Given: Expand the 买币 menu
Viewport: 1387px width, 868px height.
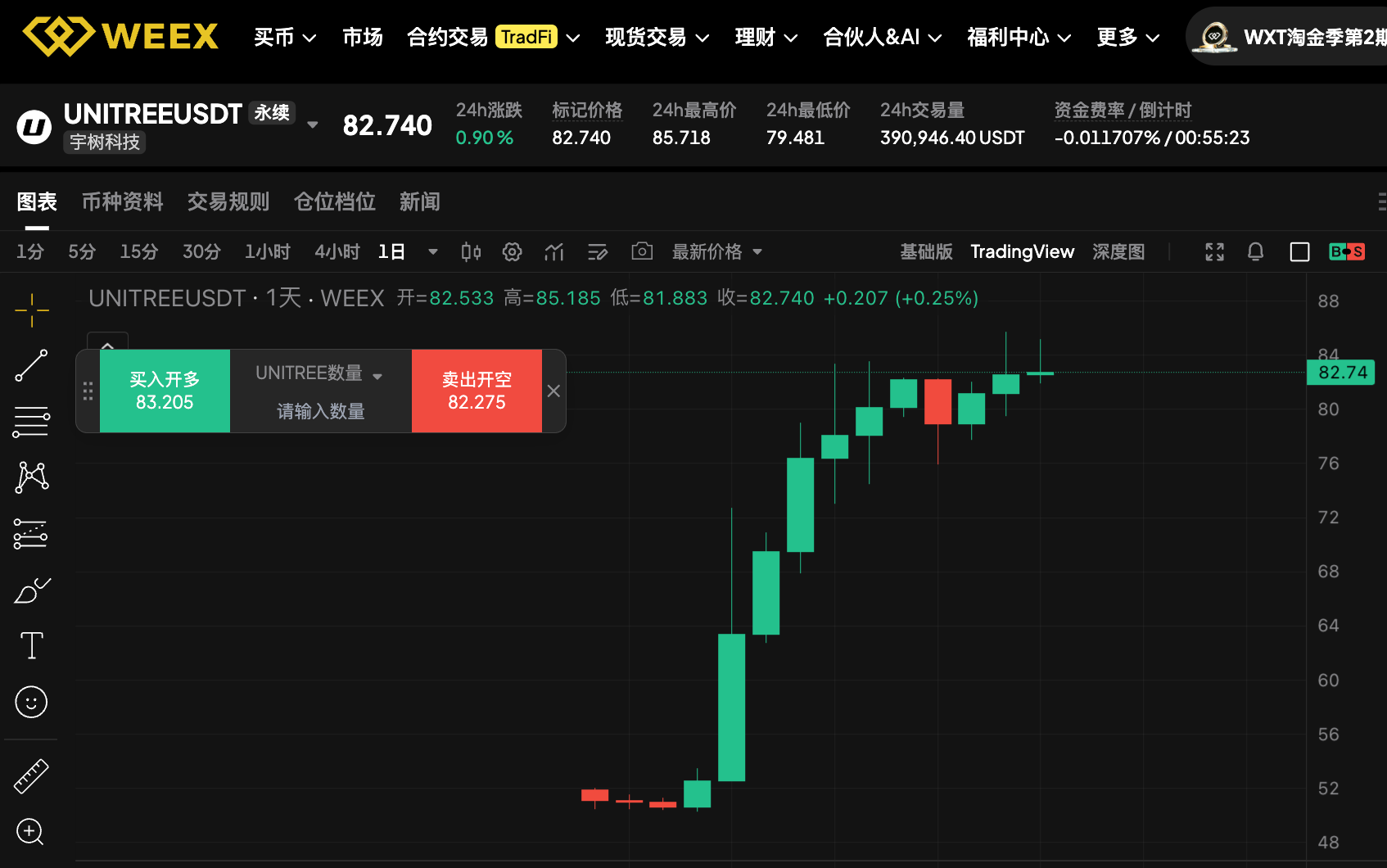Looking at the screenshot, I should coord(285,37).
